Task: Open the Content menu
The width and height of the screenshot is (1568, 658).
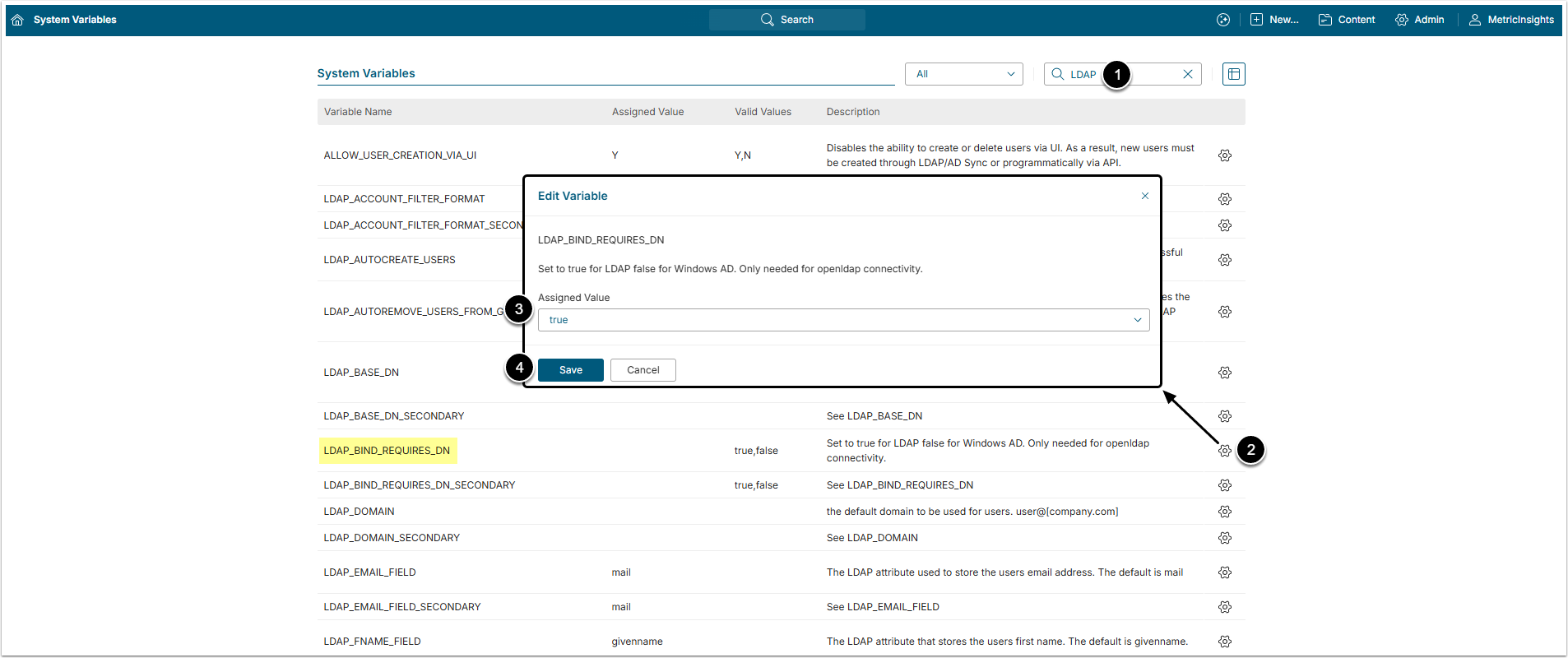Action: pyautogui.click(x=1347, y=20)
